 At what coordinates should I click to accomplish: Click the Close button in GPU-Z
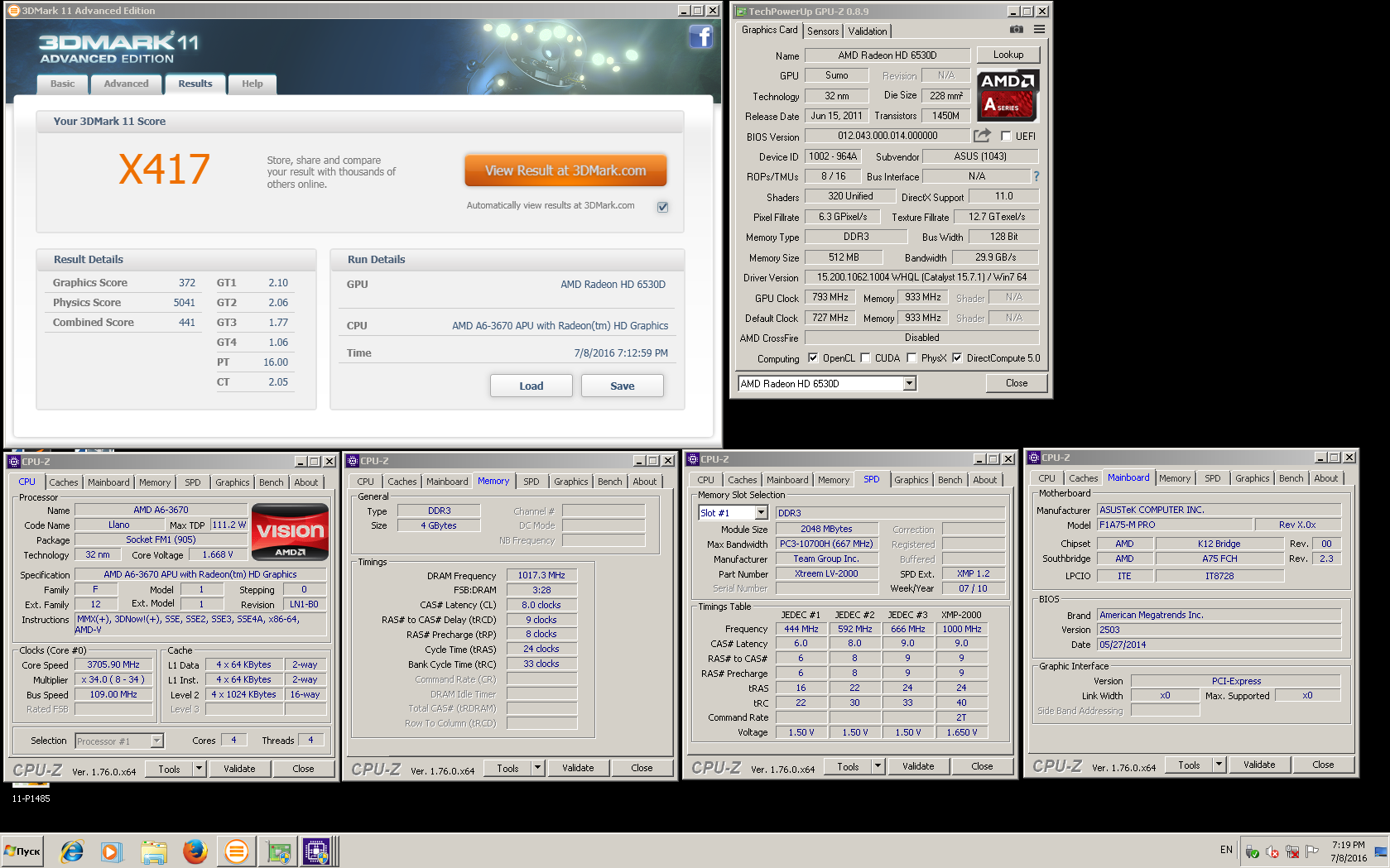coord(1017,383)
